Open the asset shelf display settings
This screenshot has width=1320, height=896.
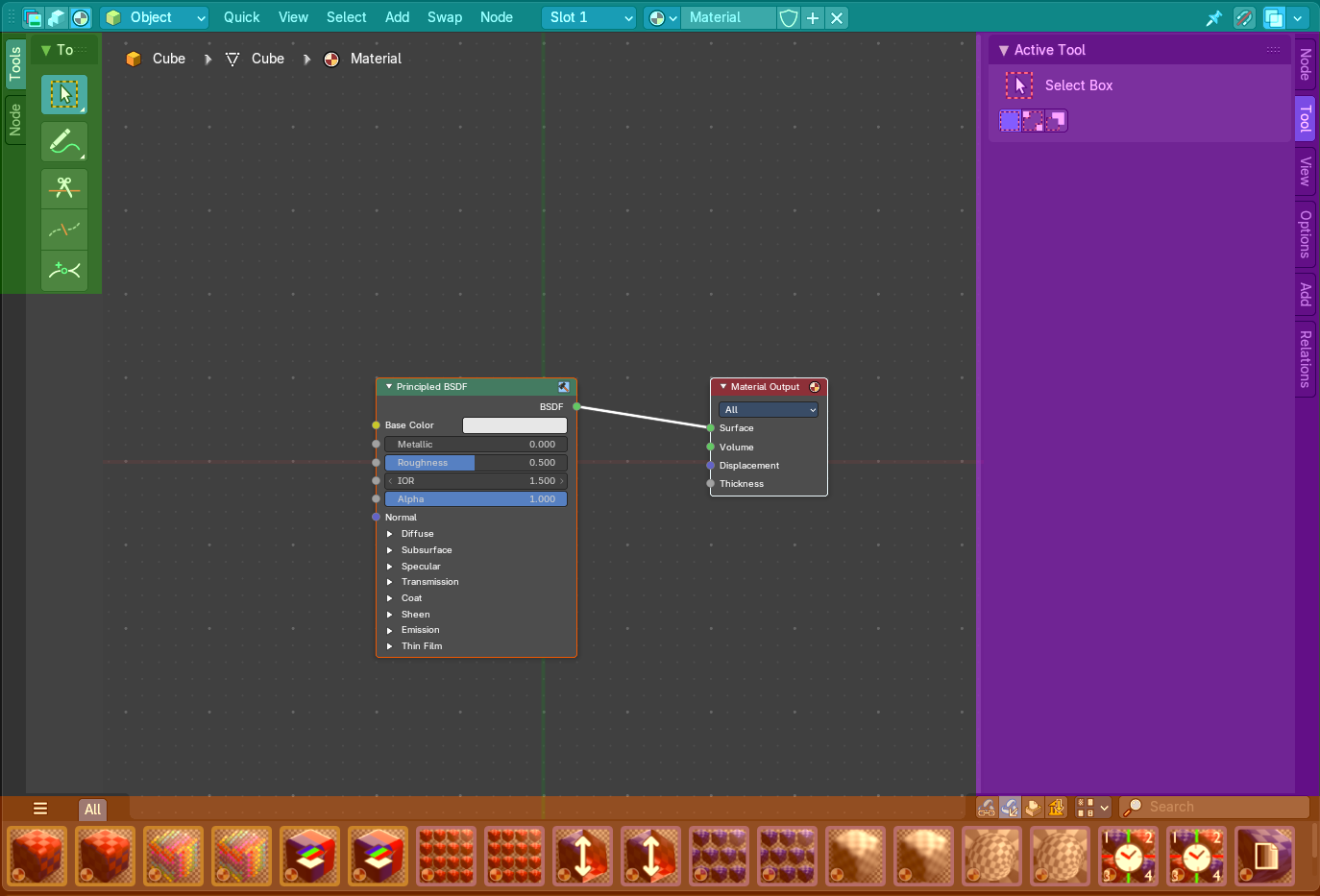(x=1092, y=808)
